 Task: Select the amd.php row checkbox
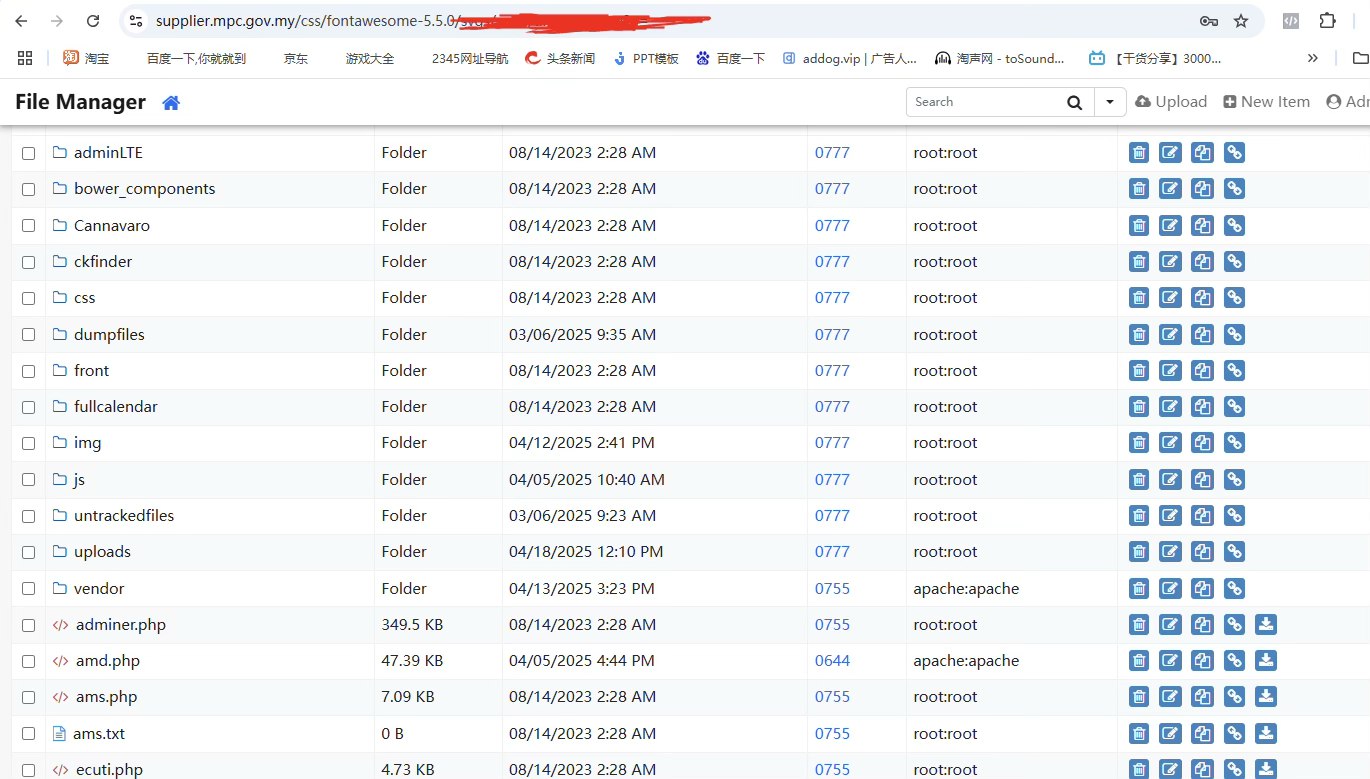(29, 661)
